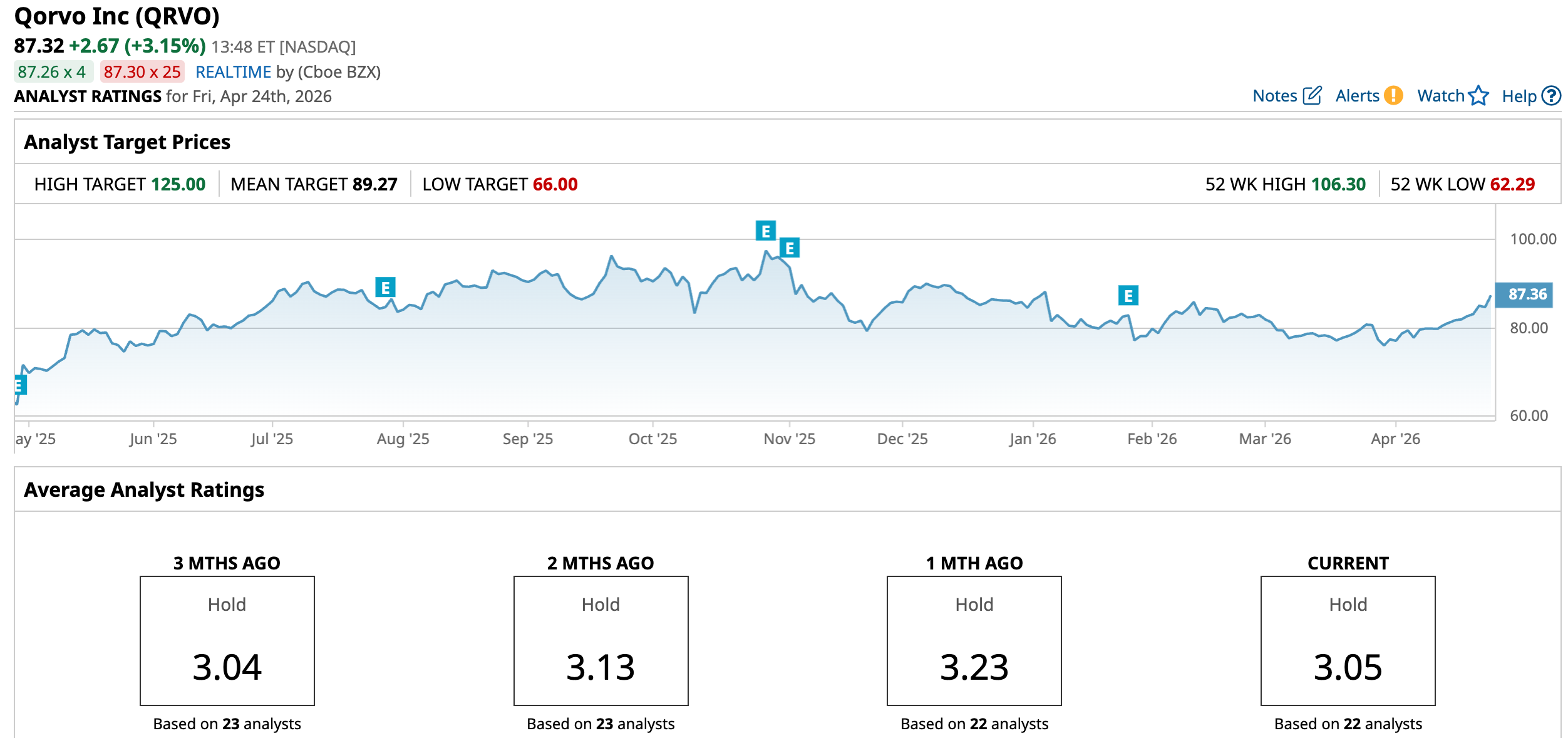Image resolution: width=1568 pixels, height=738 pixels.
Task: Click the earnings marker near Aug '25
Action: click(385, 288)
